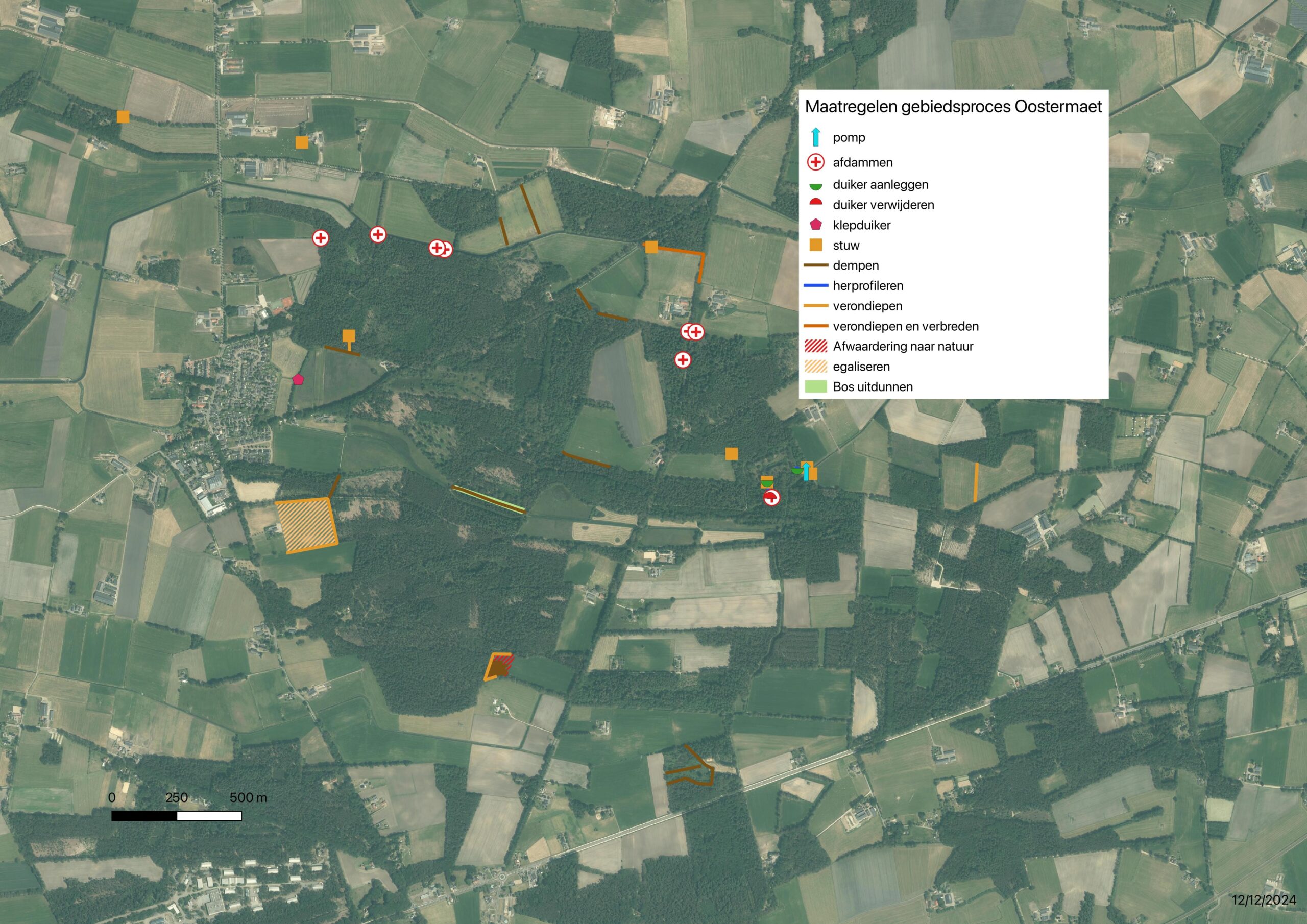The width and height of the screenshot is (1307, 924).
Task: Select the verondiepen en verbreden legend line
Action: (816, 326)
